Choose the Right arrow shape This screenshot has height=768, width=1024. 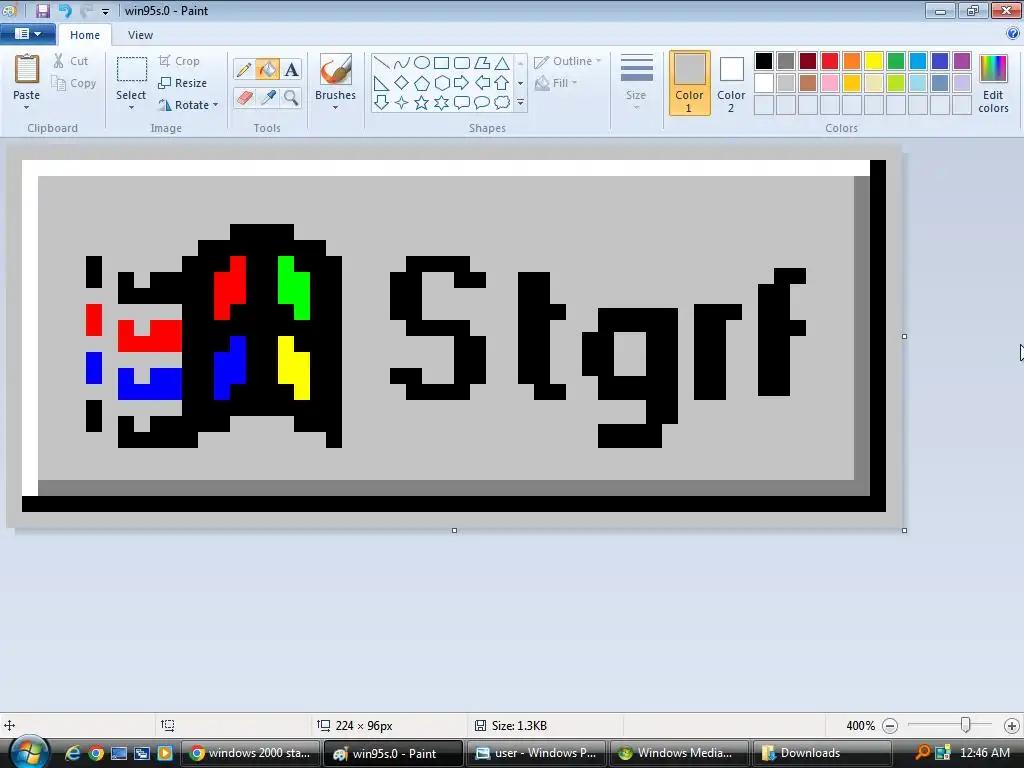tap(462, 83)
